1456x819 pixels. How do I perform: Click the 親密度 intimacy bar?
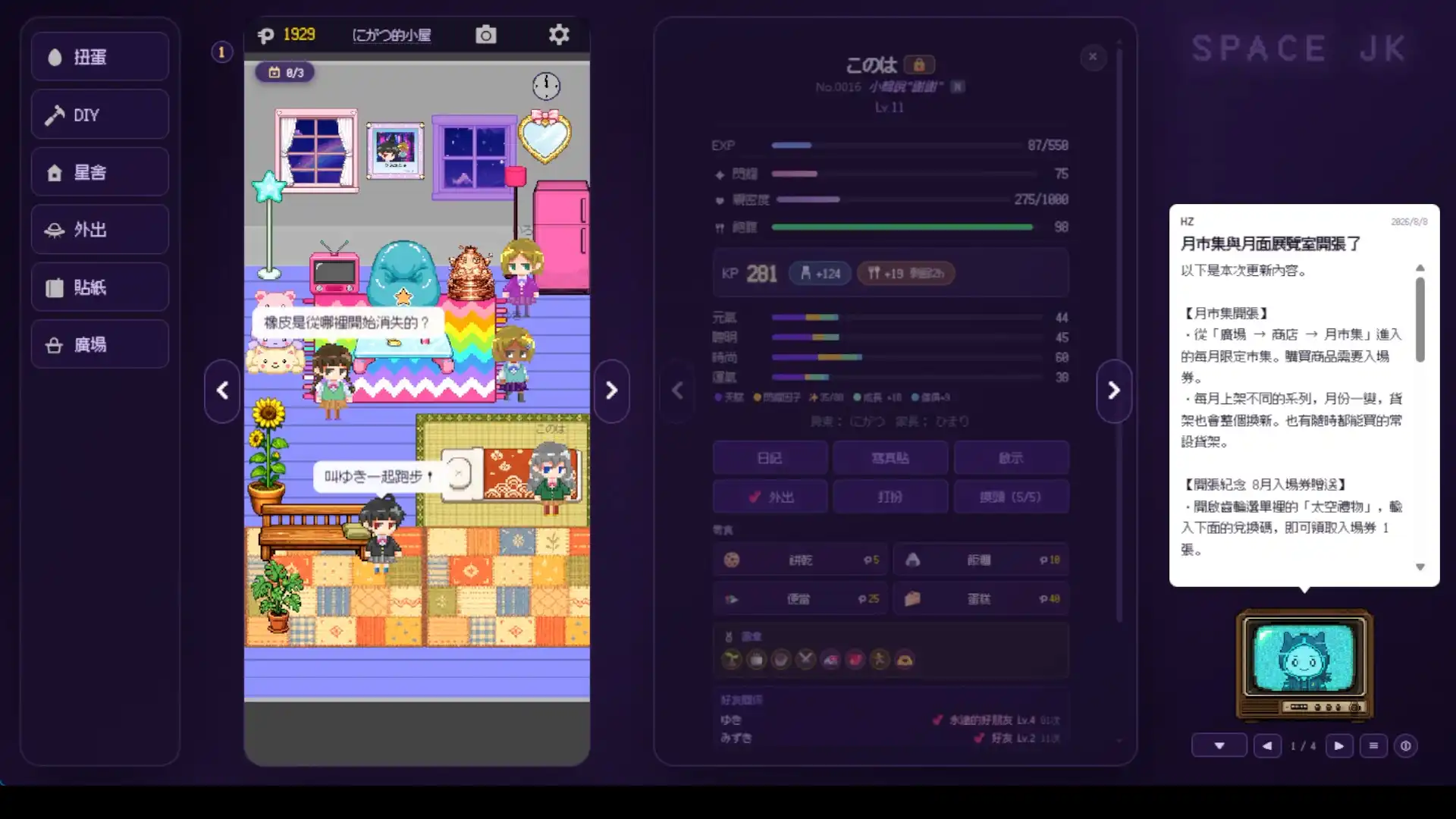[x=893, y=199]
